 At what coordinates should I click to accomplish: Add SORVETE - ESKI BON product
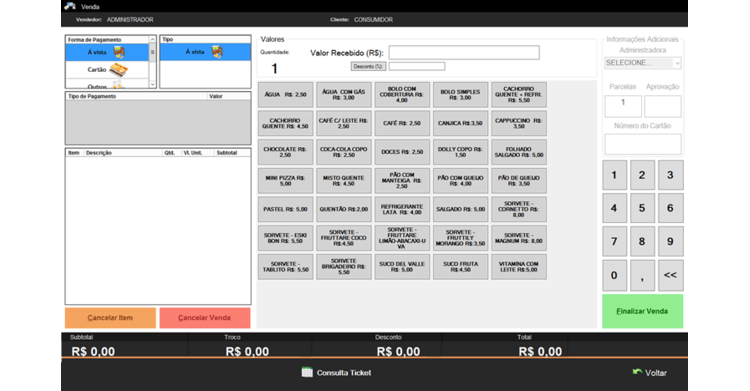click(286, 238)
